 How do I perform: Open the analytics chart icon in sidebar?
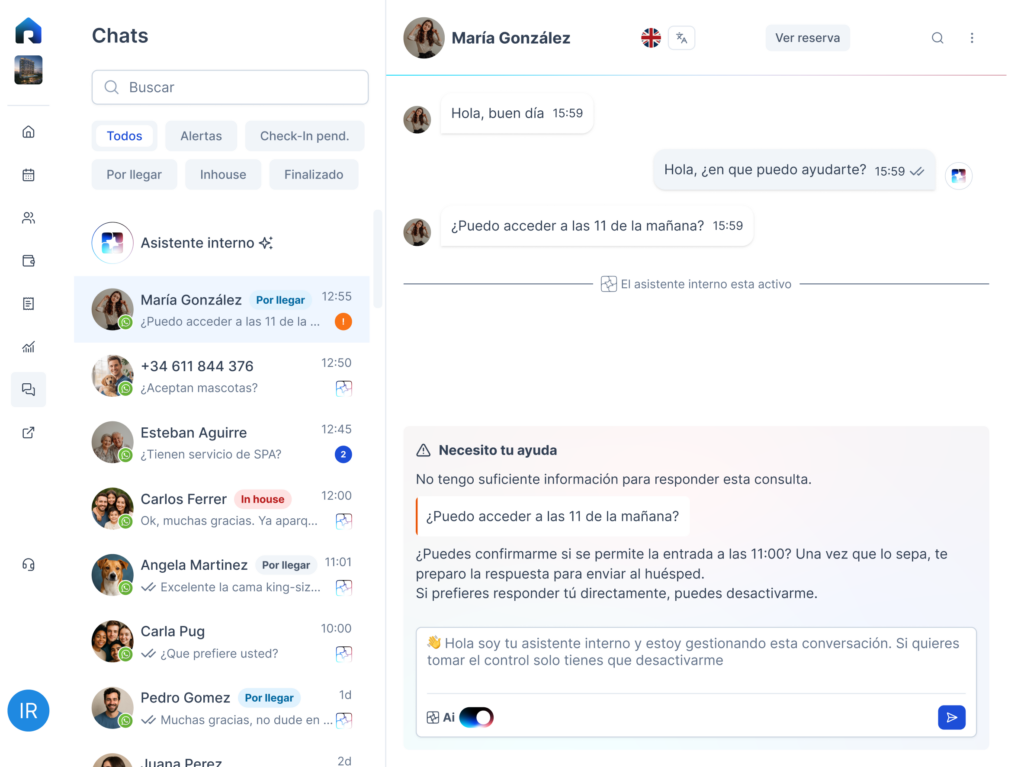28,347
